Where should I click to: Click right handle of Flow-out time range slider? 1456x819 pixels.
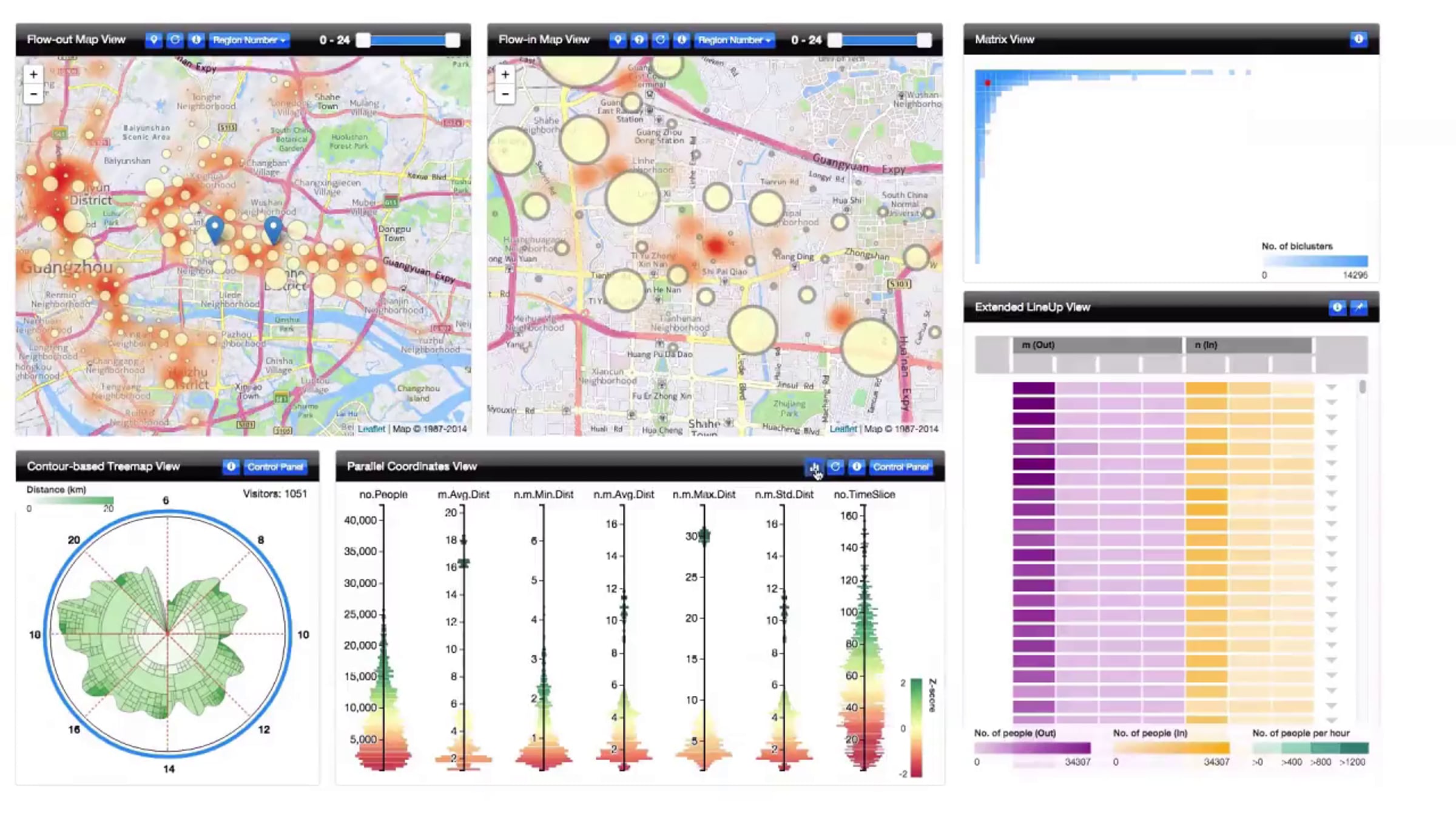click(453, 40)
